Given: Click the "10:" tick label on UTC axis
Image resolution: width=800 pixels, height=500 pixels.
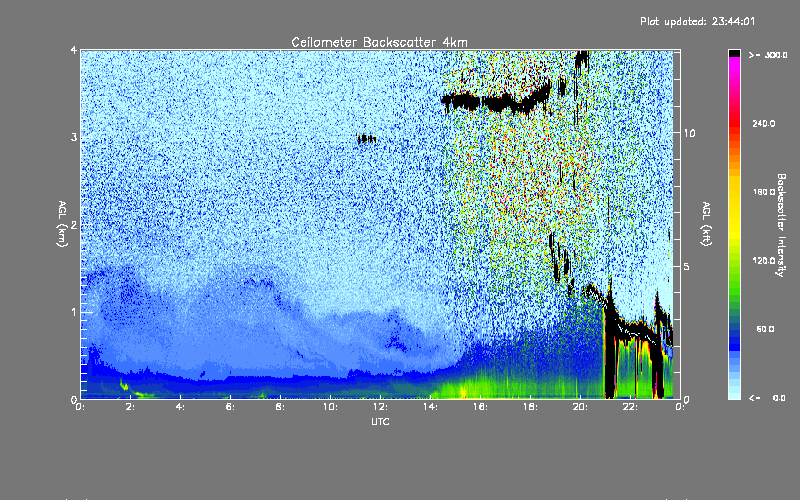Looking at the screenshot, I should [x=330, y=407].
